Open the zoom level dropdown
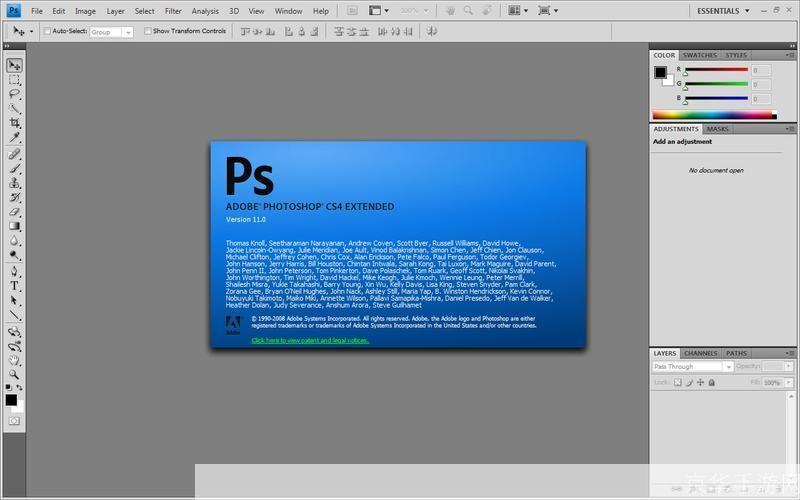The image size is (800, 500). pos(416,11)
